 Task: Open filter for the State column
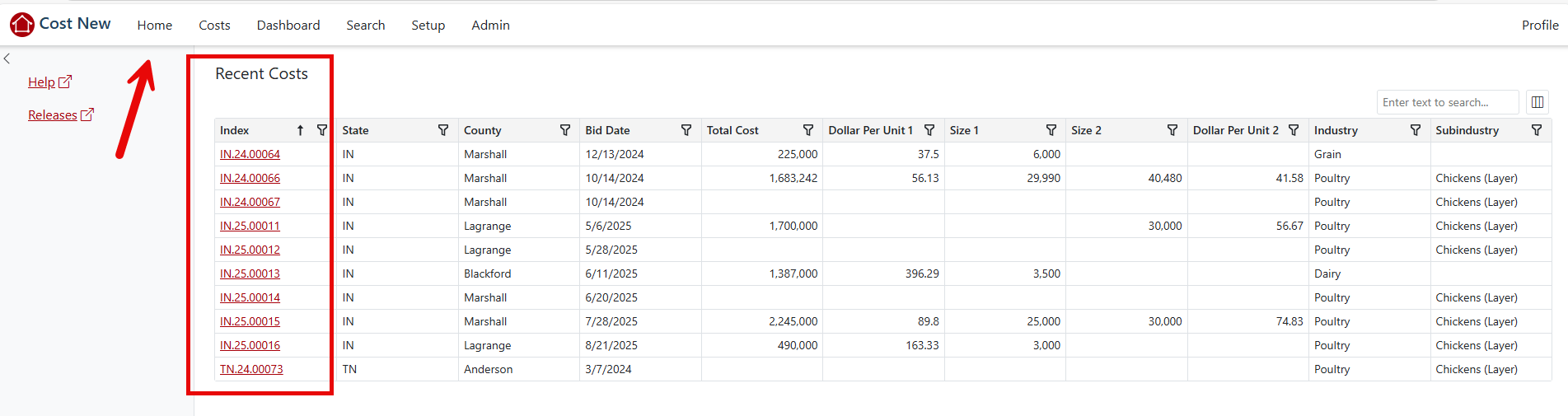(443, 130)
